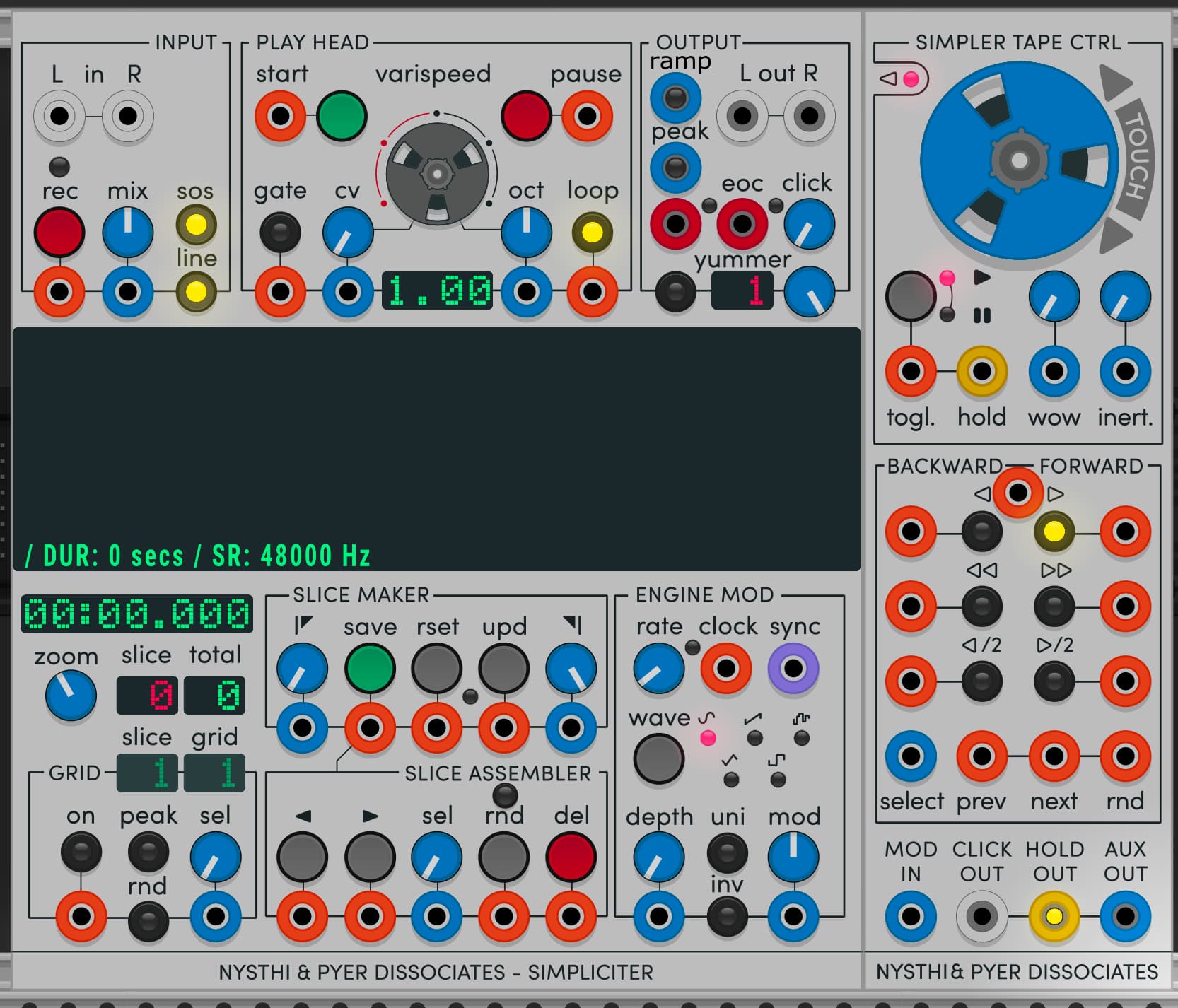1178x1008 pixels.
Task: Click the togl. orange input jack
Action: [x=911, y=371]
